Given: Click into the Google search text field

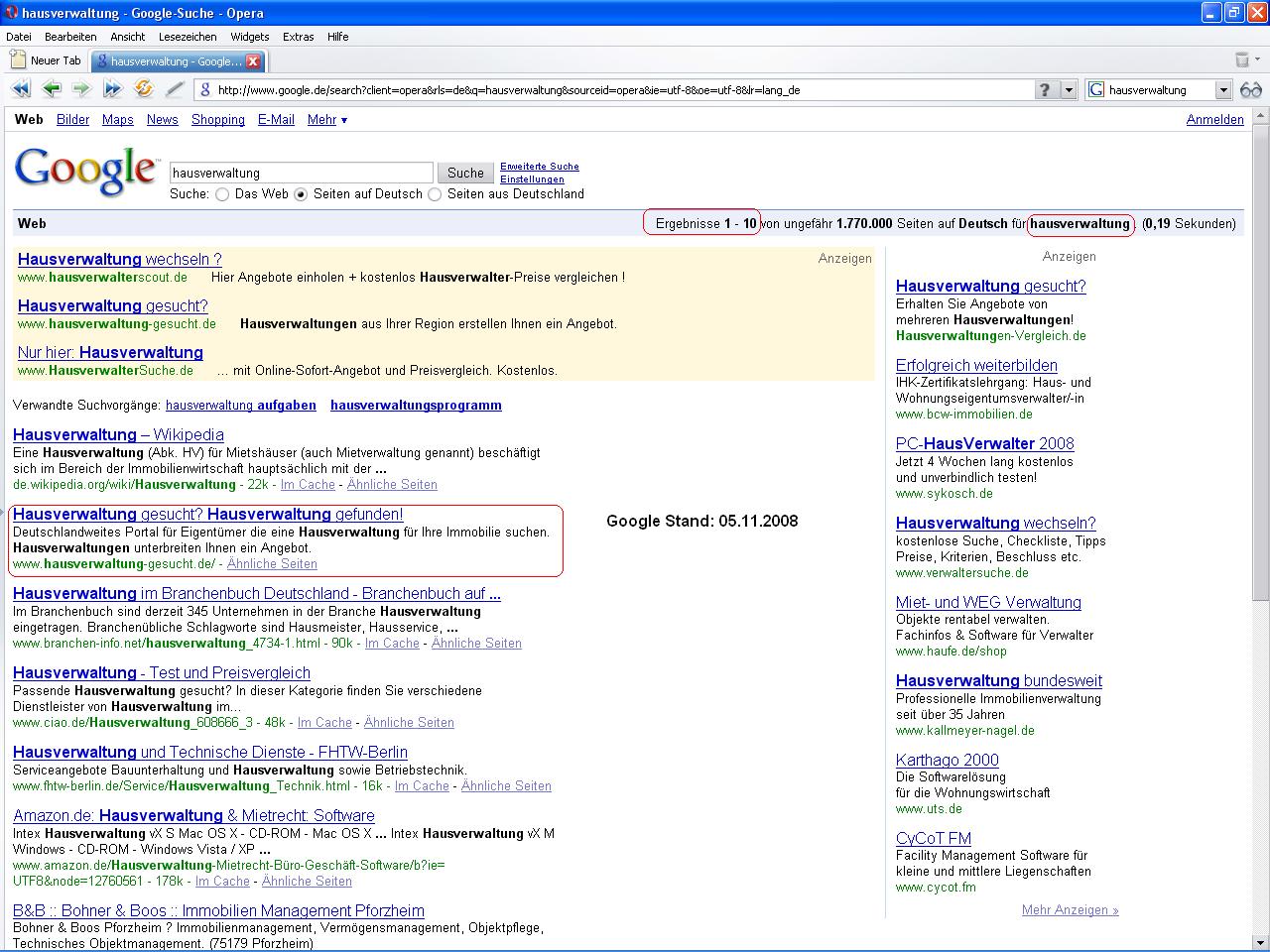Looking at the screenshot, I should (301, 173).
